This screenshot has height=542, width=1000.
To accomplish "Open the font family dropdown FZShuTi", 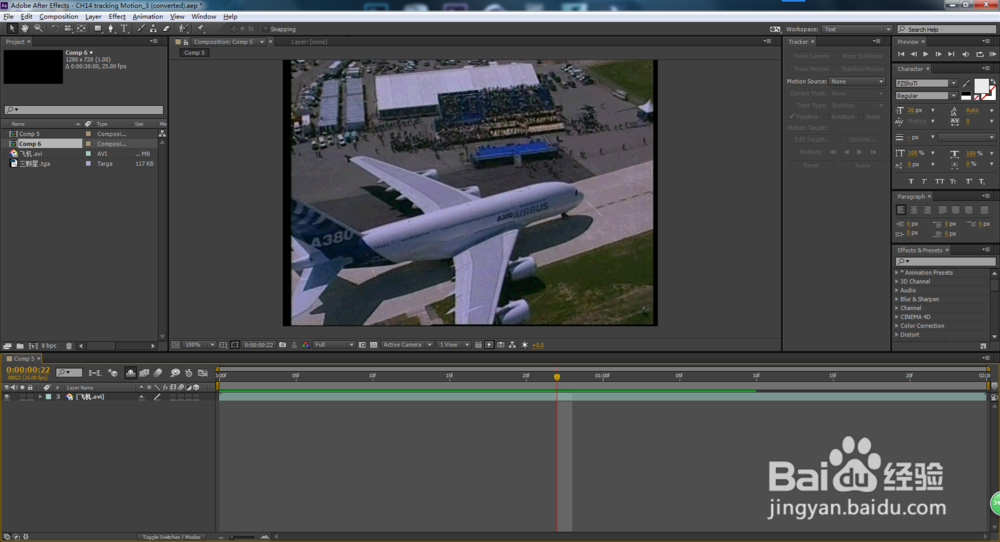I will (926, 84).
